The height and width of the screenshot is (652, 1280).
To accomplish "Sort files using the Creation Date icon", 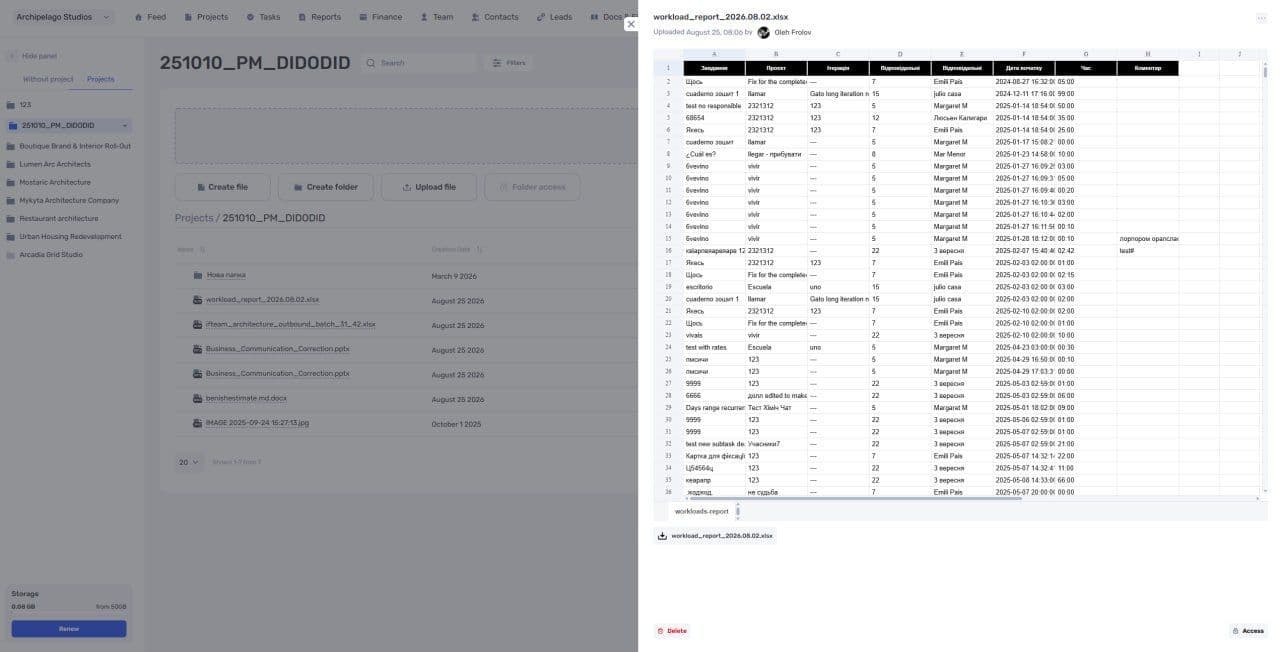I will pos(479,249).
